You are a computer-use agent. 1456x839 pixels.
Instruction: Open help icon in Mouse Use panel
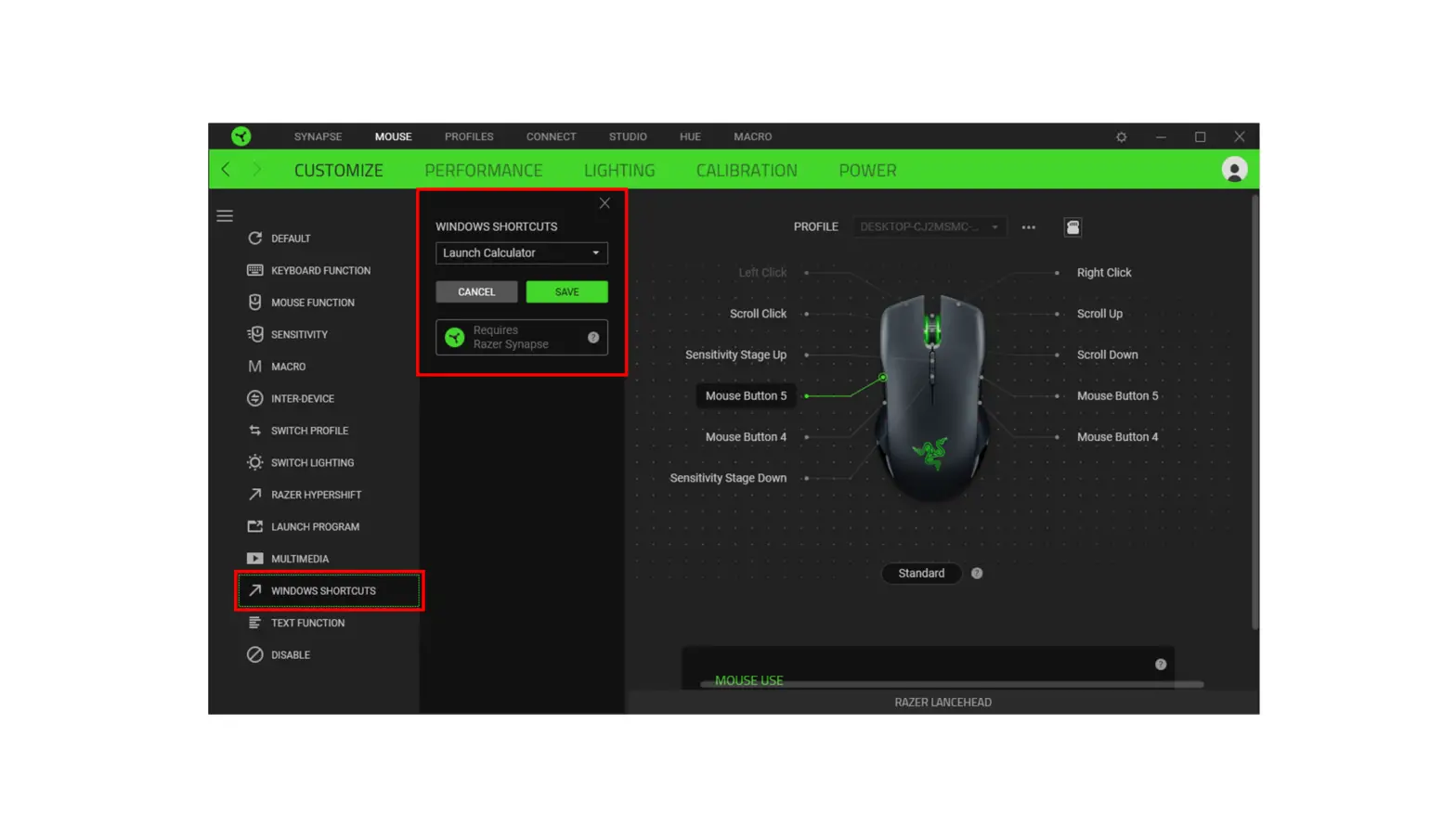point(1161,665)
